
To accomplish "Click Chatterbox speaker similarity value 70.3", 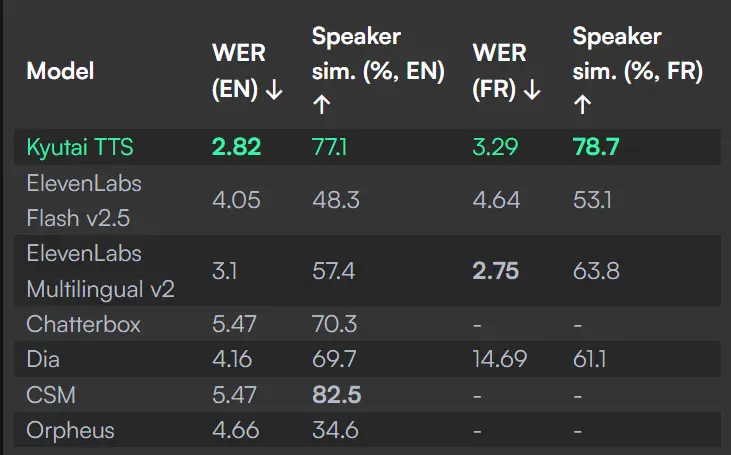I will [336, 325].
